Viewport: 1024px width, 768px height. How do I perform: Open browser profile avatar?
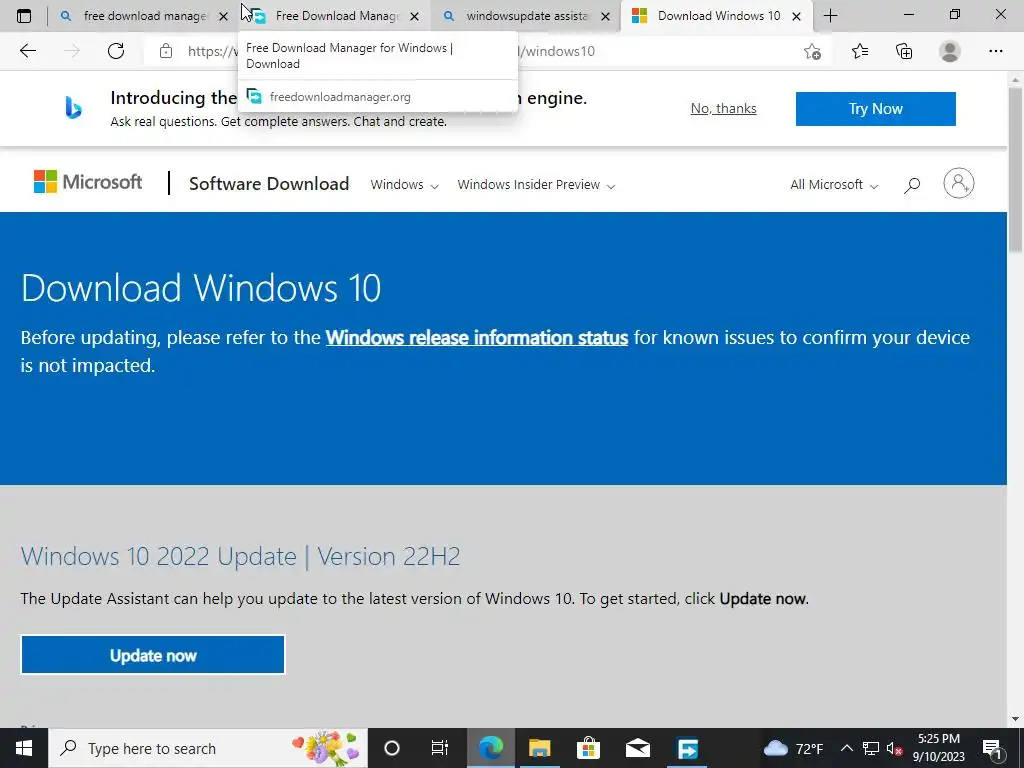[950, 51]
